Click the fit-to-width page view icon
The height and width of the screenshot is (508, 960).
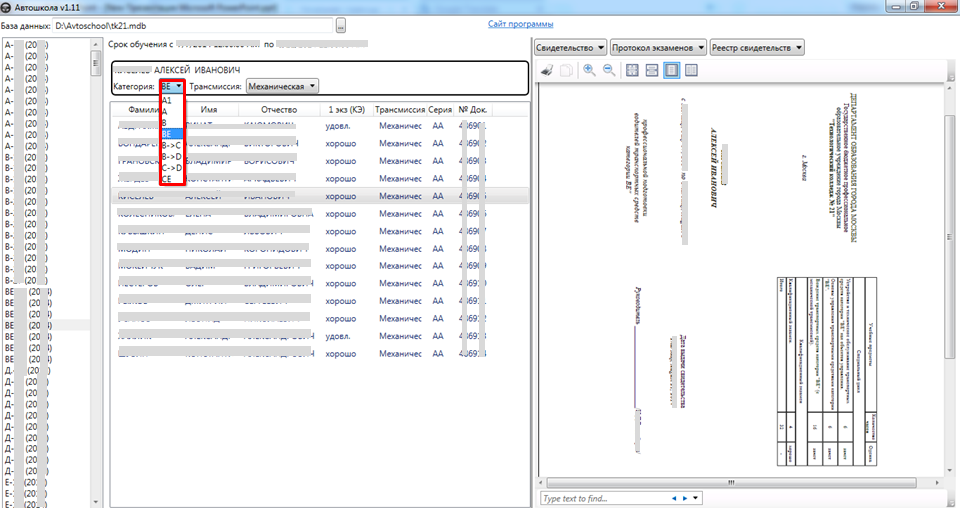click(x=651, y=71)
